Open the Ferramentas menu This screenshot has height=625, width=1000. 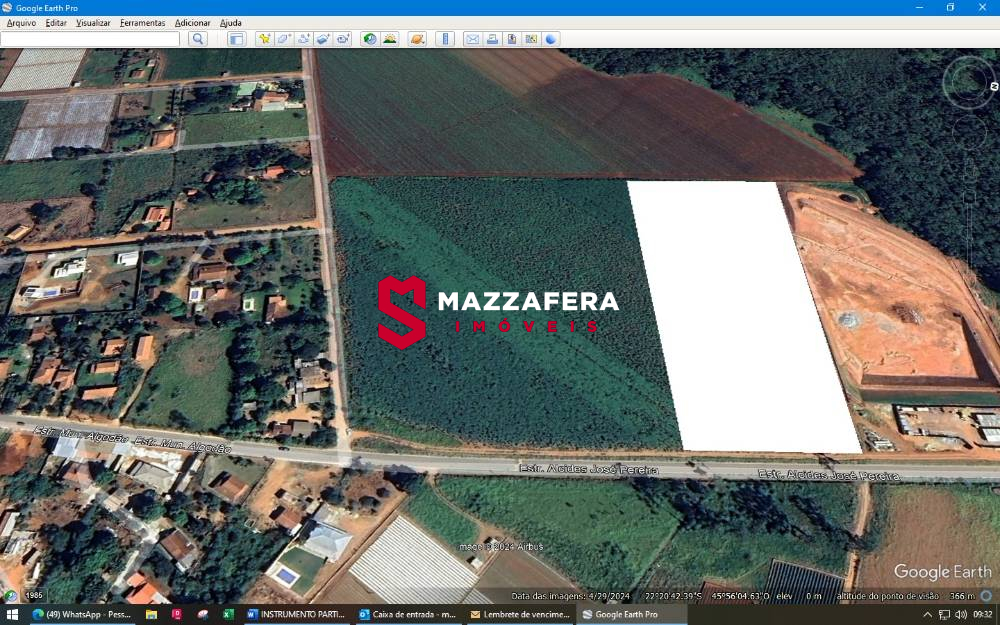tap(142, 22)
